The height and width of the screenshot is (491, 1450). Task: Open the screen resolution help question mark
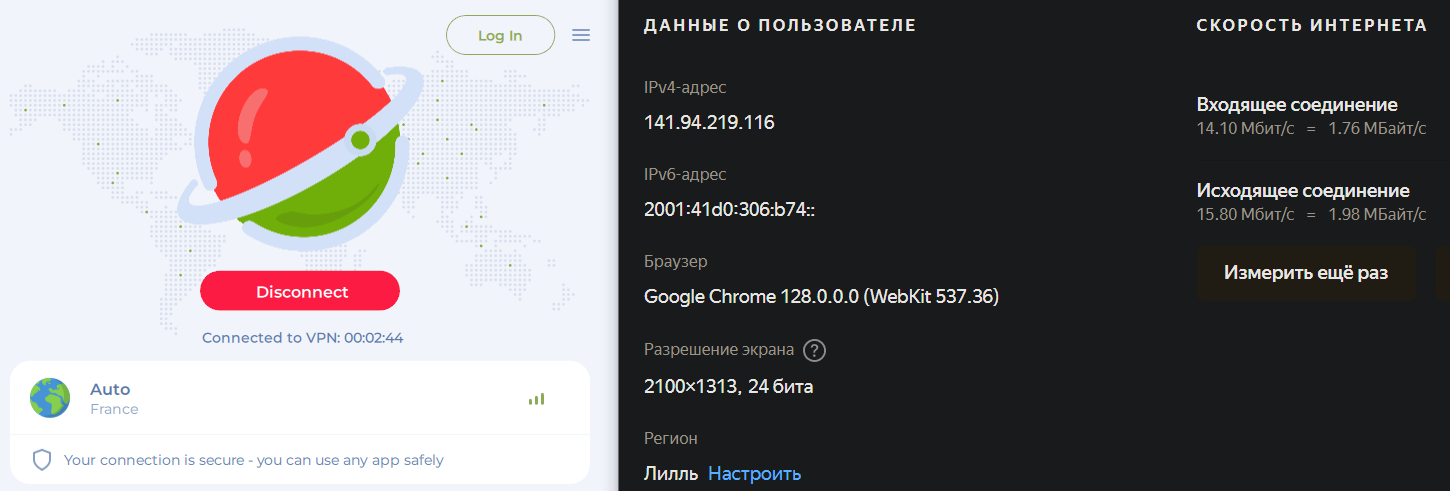[815, 350]
